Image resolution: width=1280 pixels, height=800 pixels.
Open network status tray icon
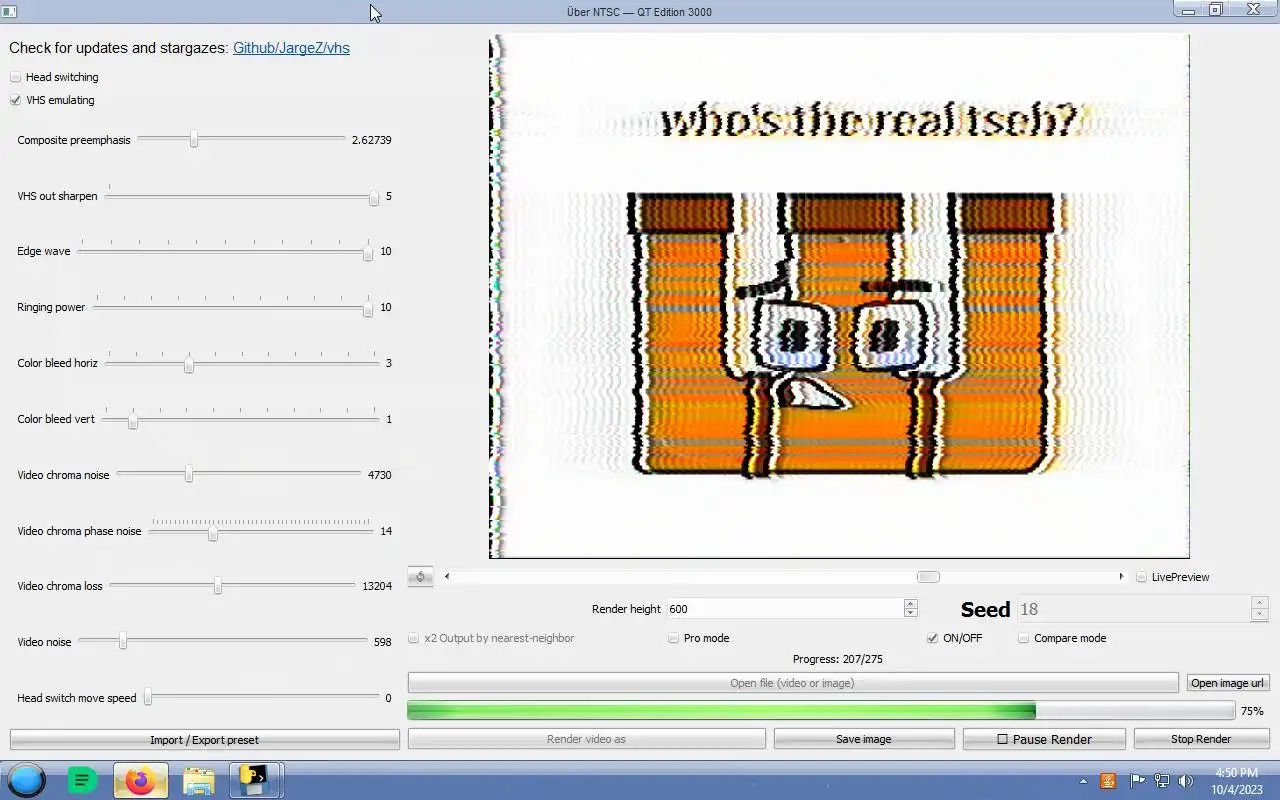1162,781
